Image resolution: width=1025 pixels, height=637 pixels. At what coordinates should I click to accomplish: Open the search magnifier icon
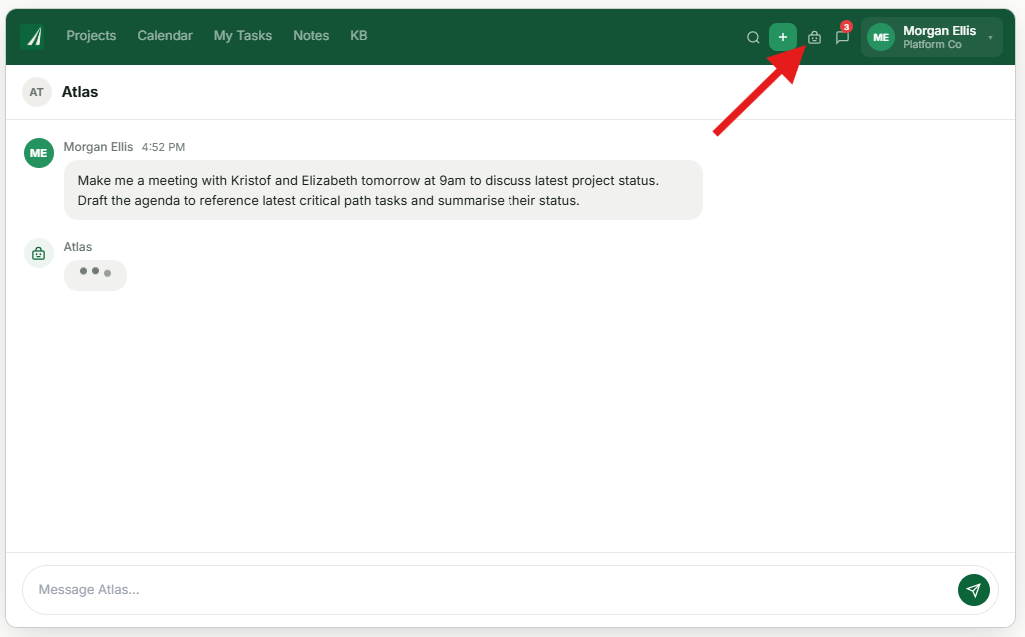click(753, 37)
